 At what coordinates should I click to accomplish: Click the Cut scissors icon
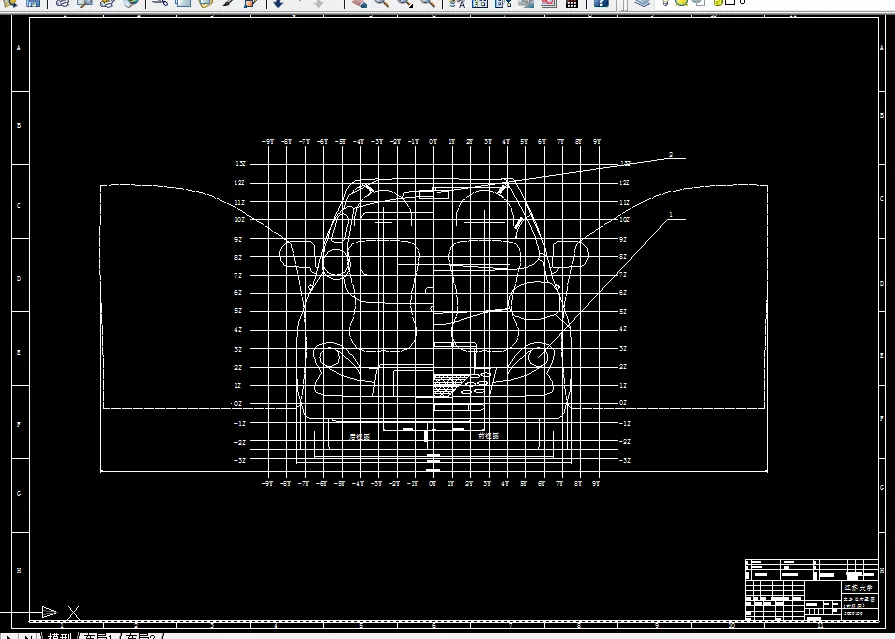click(160, 3)
